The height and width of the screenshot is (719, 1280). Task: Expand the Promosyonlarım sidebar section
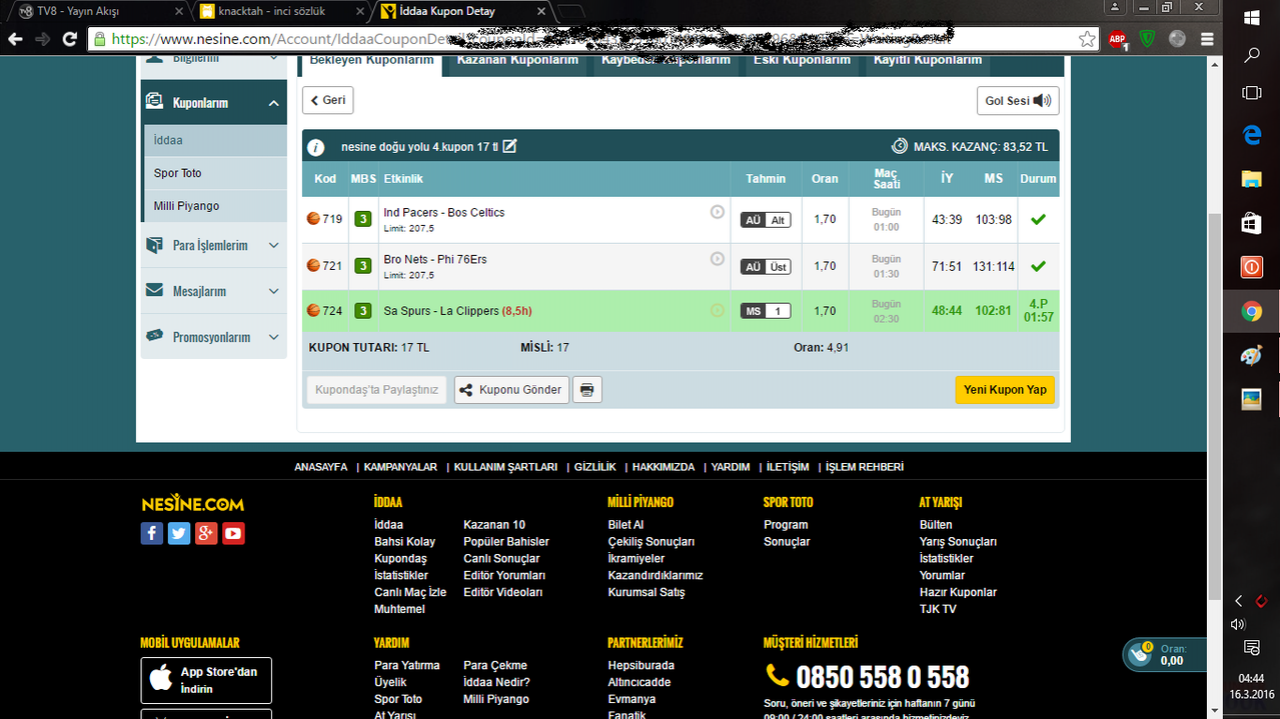click(x=214, y=337)
